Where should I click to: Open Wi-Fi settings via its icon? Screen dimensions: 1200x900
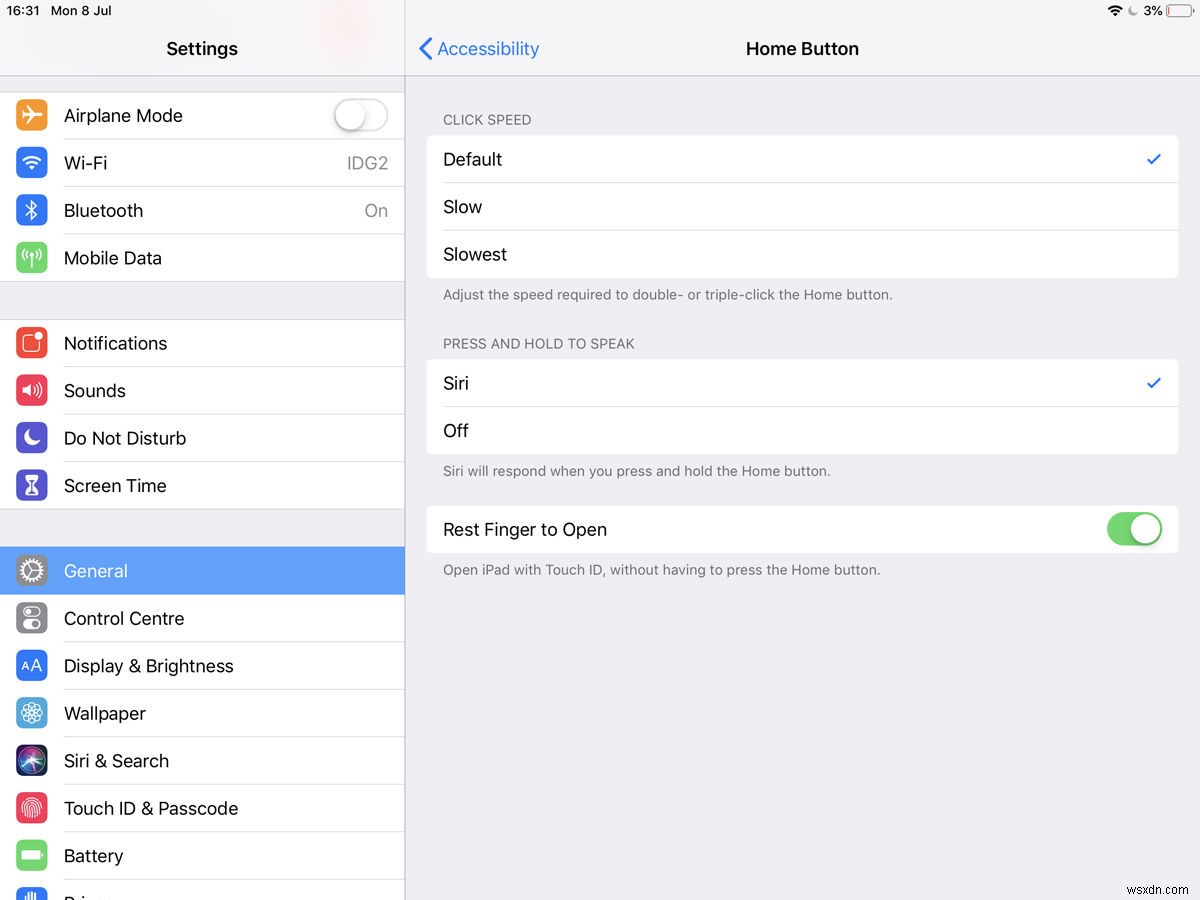(x=31, y=163)
